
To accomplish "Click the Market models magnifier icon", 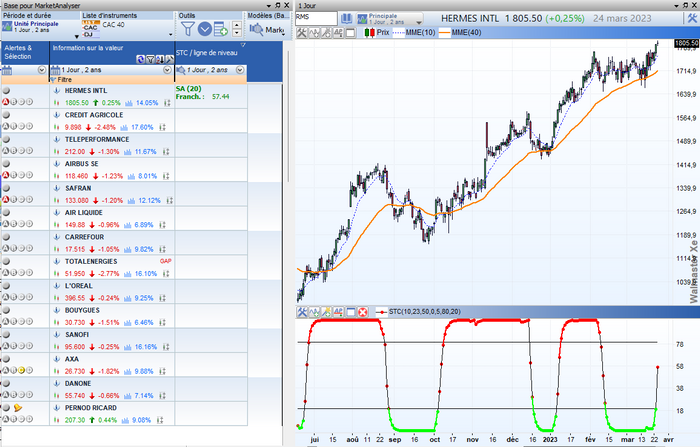I will coord(256,29).
